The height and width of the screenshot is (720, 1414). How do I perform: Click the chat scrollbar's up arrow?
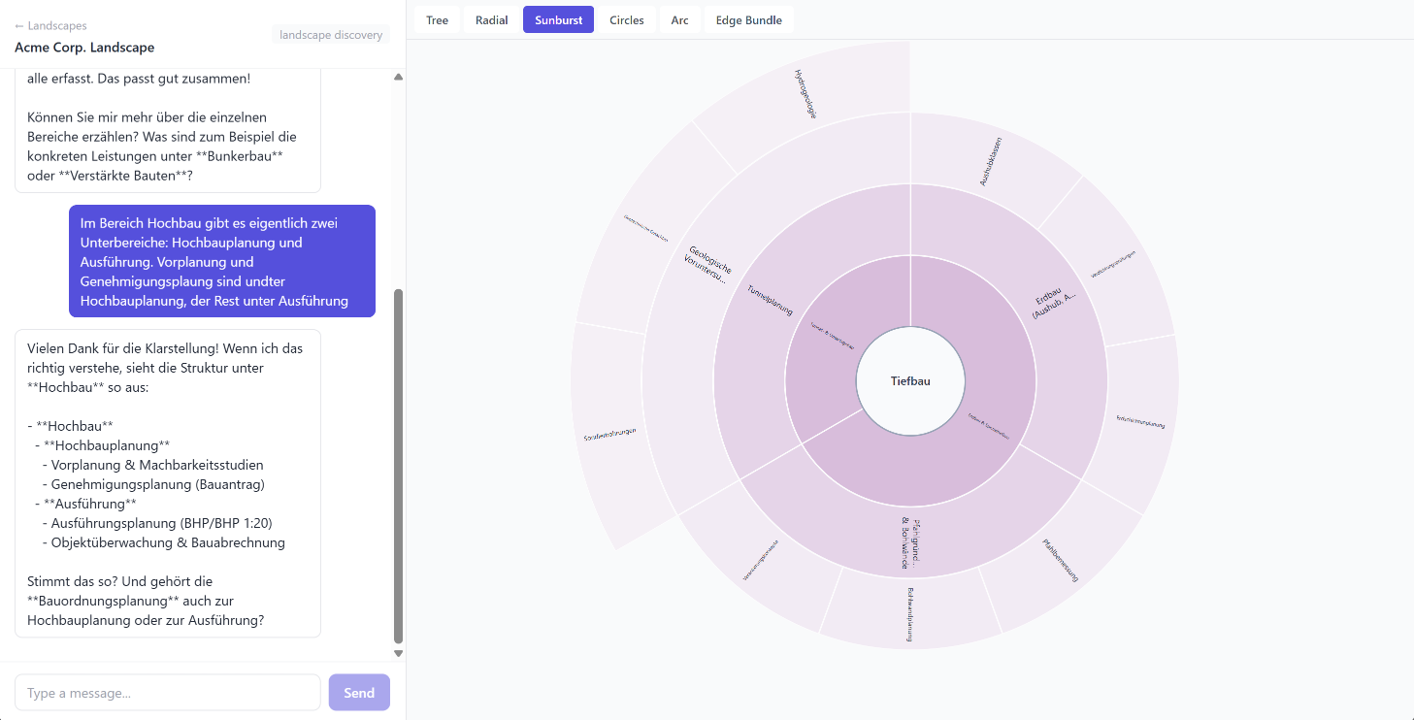(398, 77)
